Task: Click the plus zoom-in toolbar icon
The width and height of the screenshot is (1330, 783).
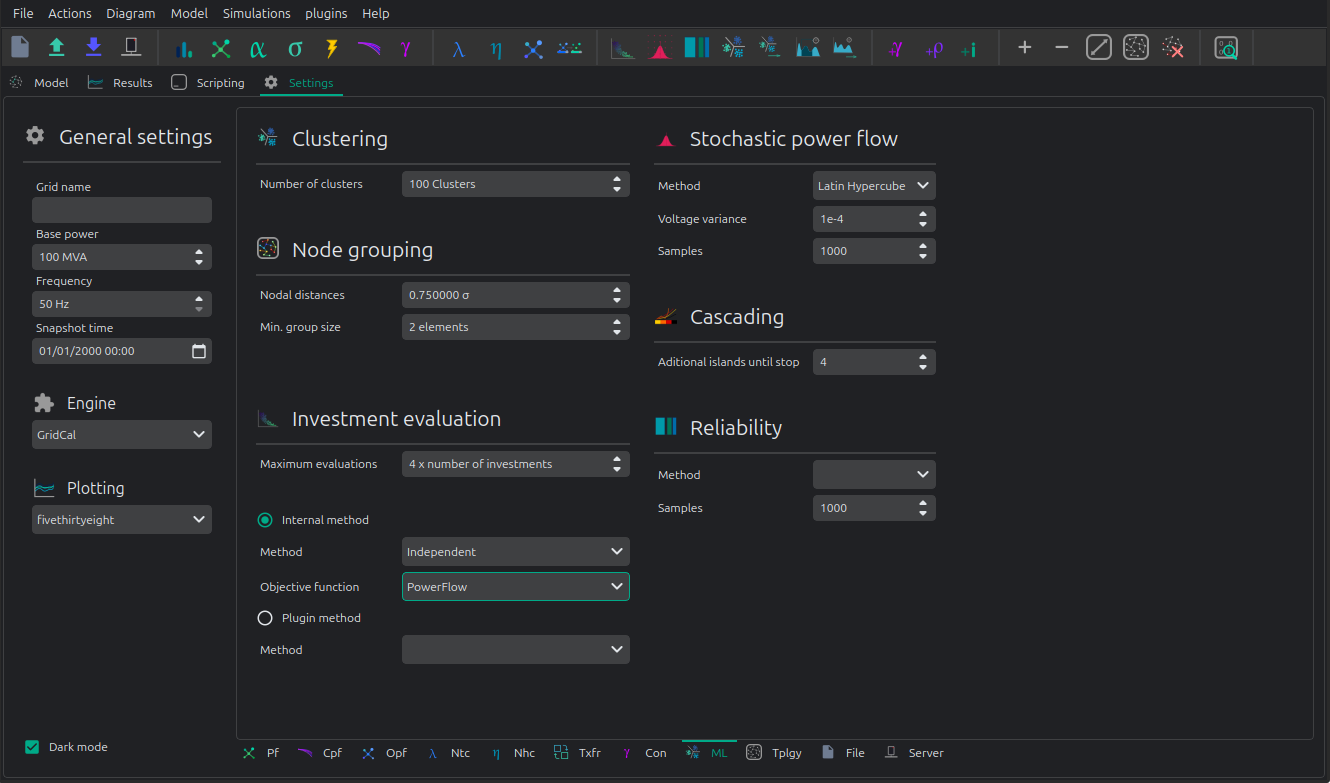Action: [x=1024, y=48]
